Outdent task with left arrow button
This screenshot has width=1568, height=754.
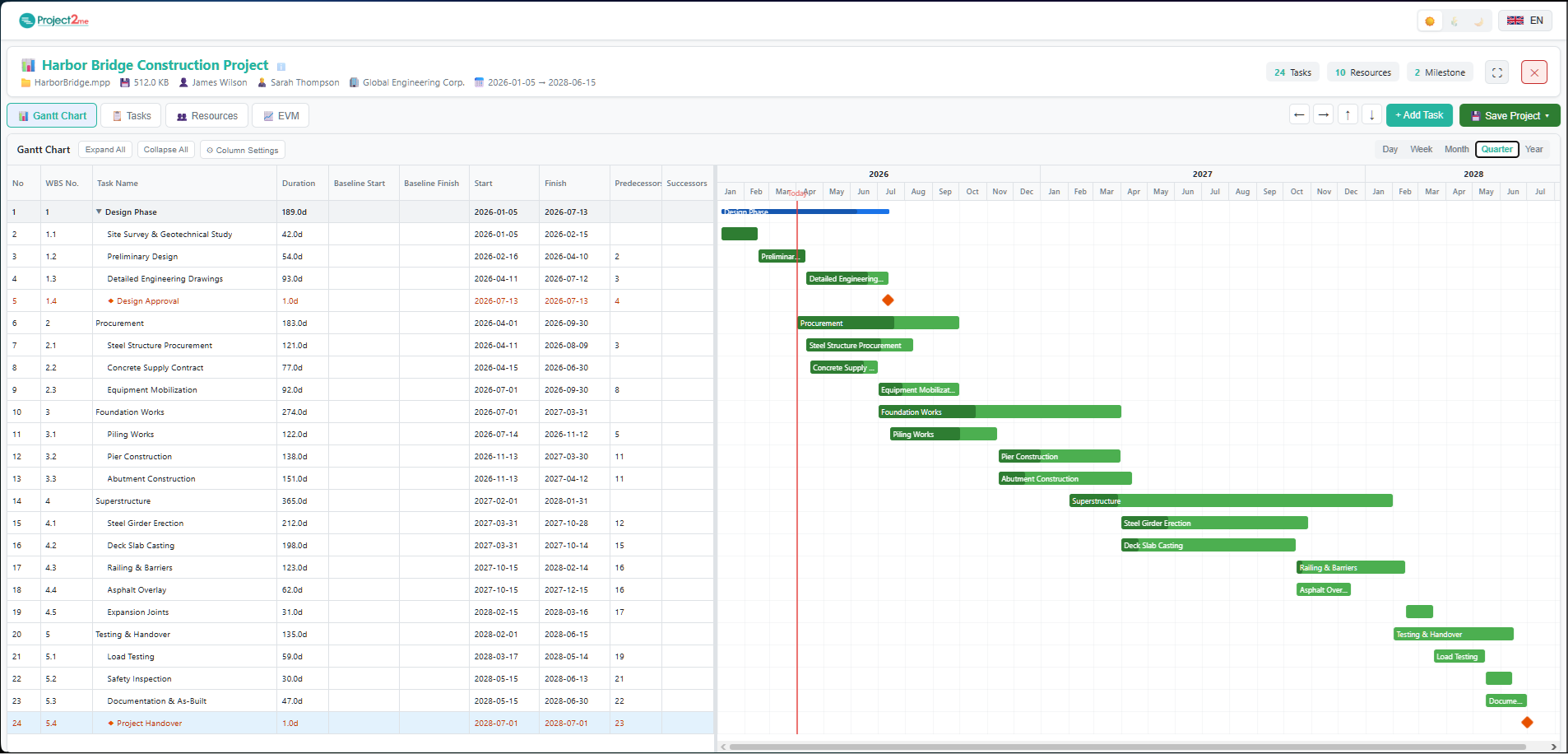pos(1299,115)
